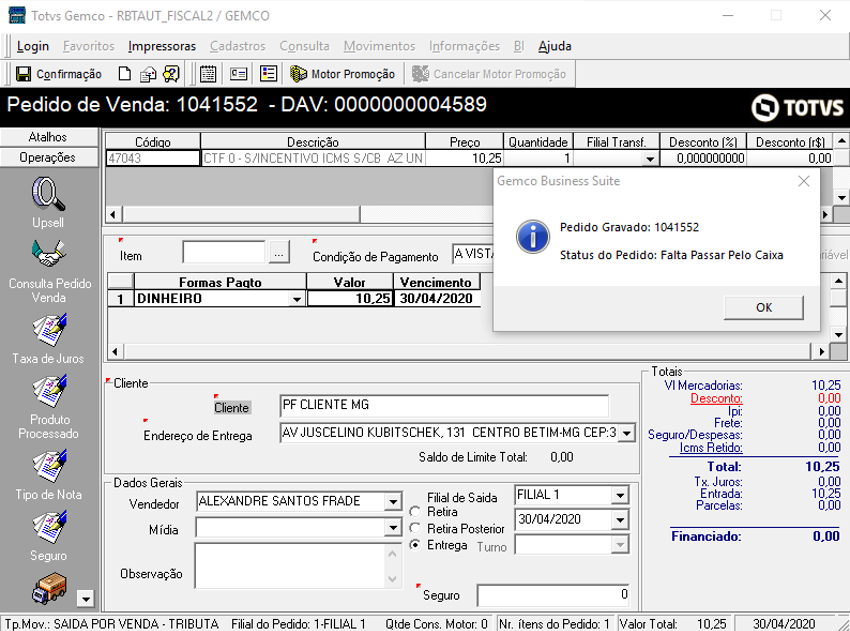
Task: Click the Preço cell 10,25
Action: coord(465,158)
